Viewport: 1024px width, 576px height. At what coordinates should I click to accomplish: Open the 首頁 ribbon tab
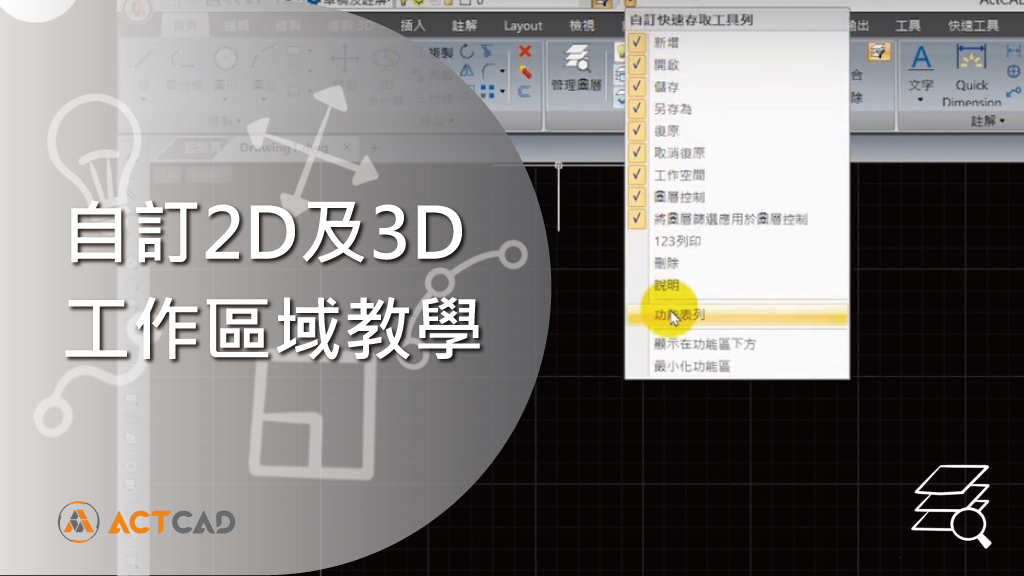[x=185, y=25]
